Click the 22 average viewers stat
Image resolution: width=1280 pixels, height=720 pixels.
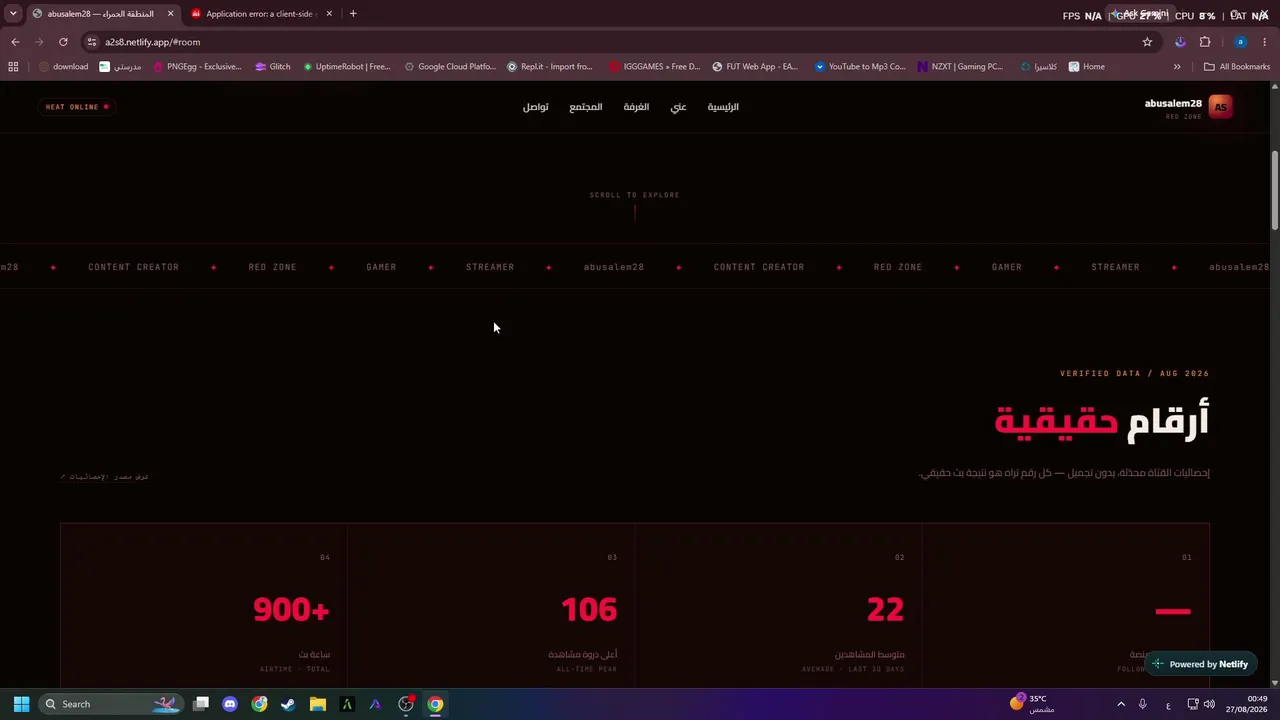[885, 609]
